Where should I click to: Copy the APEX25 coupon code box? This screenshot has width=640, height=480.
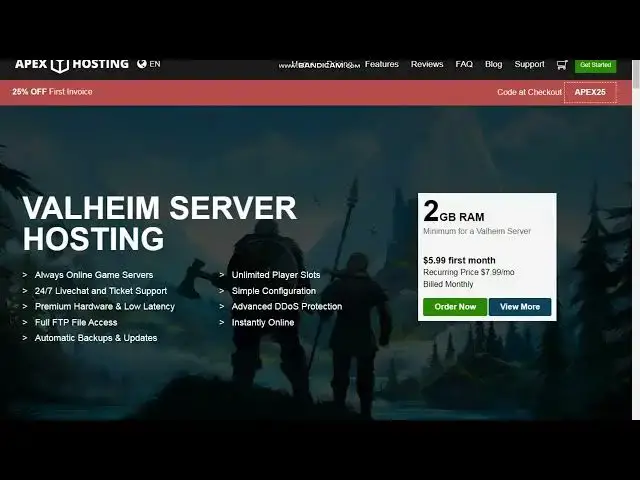coord(590,92)
